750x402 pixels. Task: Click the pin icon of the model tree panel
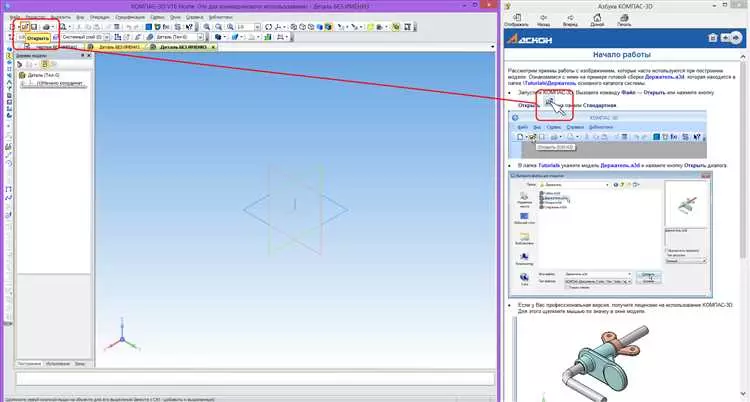[83, 55]
